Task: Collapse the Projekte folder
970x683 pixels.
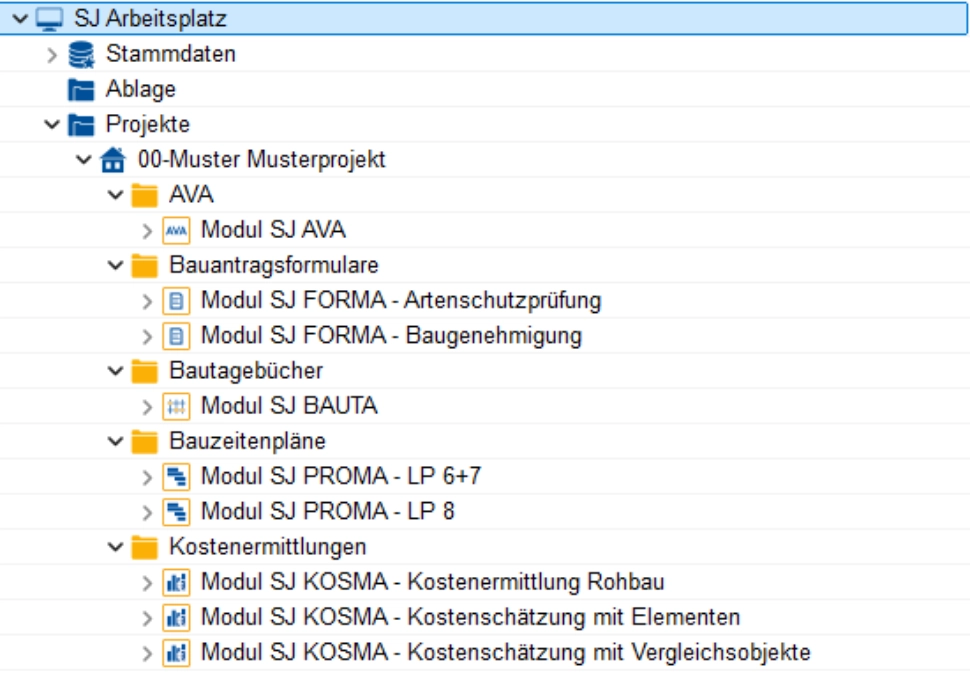Action: click(52, 125)
